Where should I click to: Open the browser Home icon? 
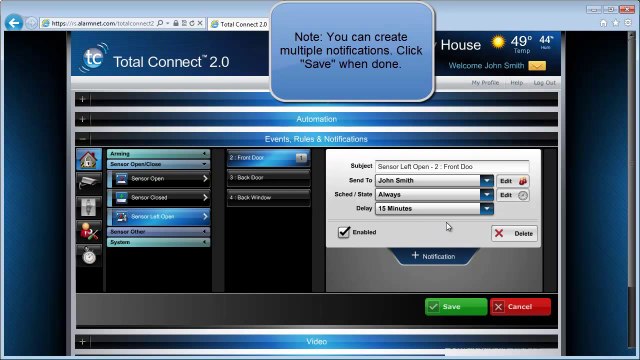point(603,23)
